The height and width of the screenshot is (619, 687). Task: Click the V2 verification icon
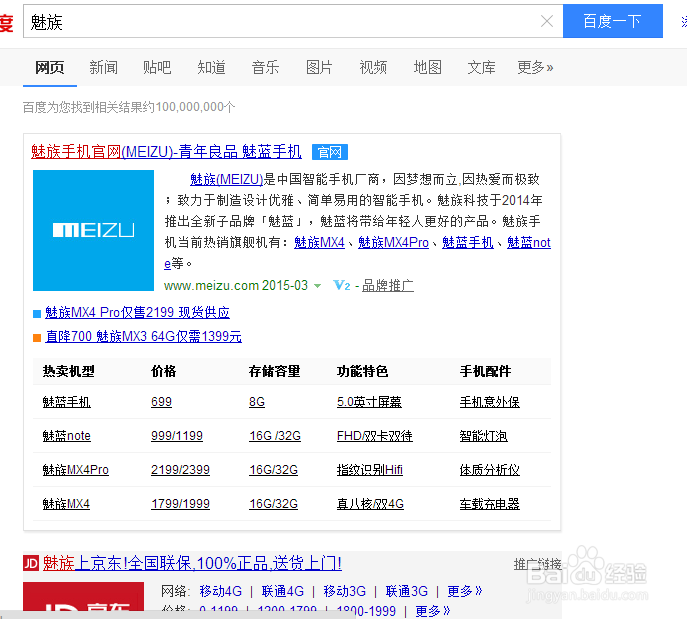342,286
